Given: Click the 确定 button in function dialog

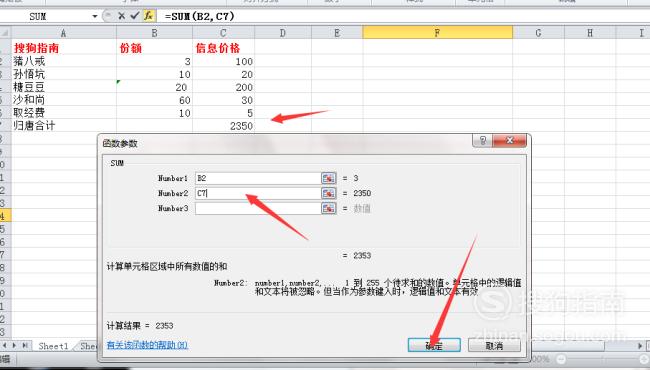Looking at the screenshot, I should pos(434,345).
